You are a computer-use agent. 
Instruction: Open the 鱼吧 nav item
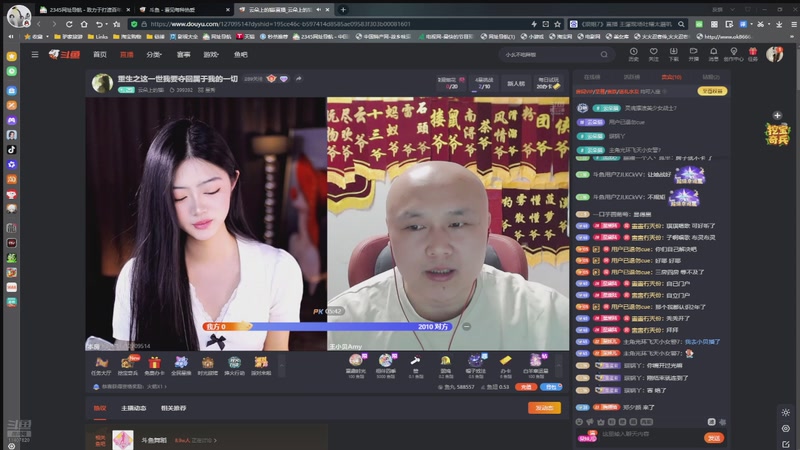[240, 55]
